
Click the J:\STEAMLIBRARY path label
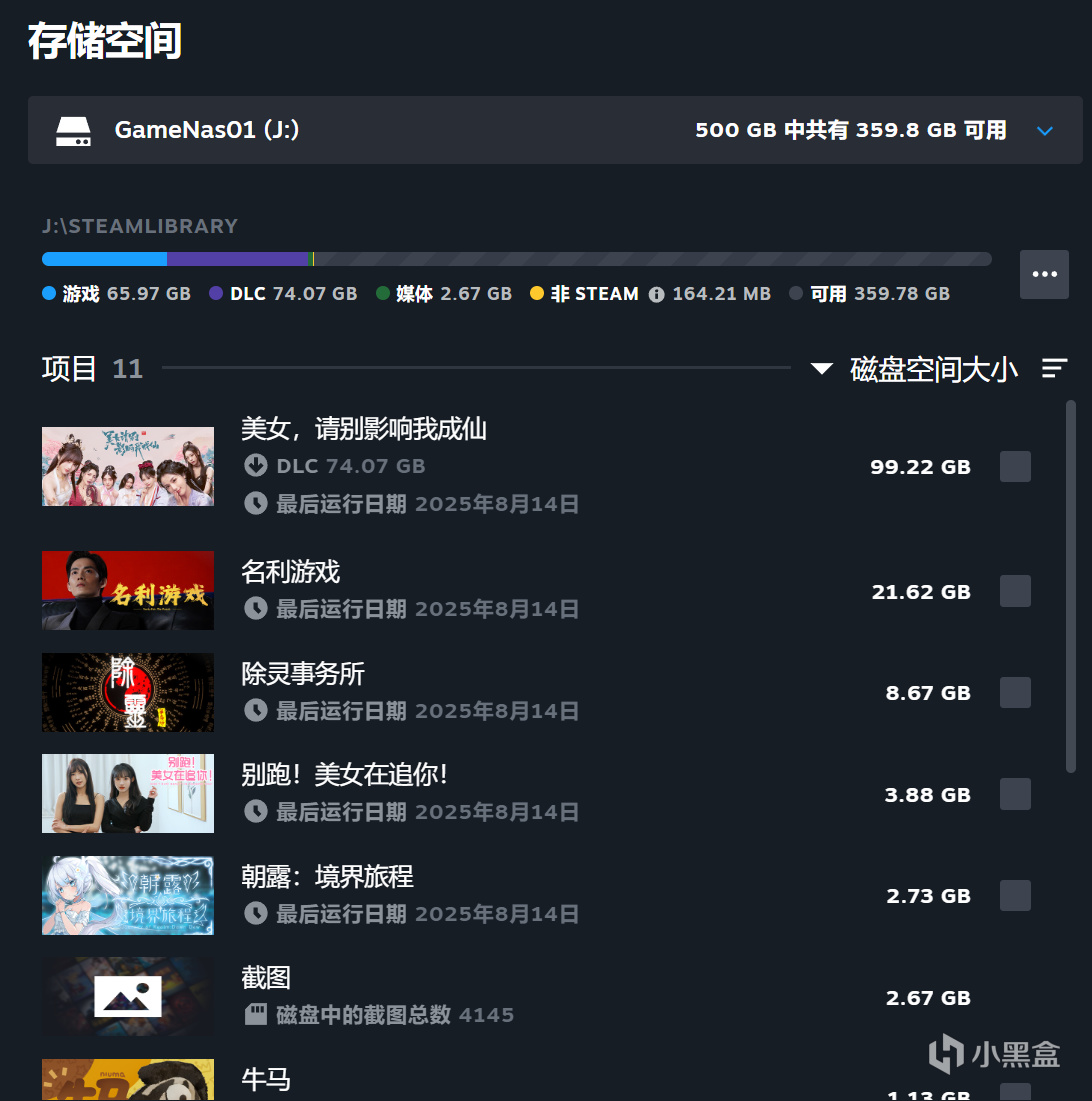tap(140, 226)
